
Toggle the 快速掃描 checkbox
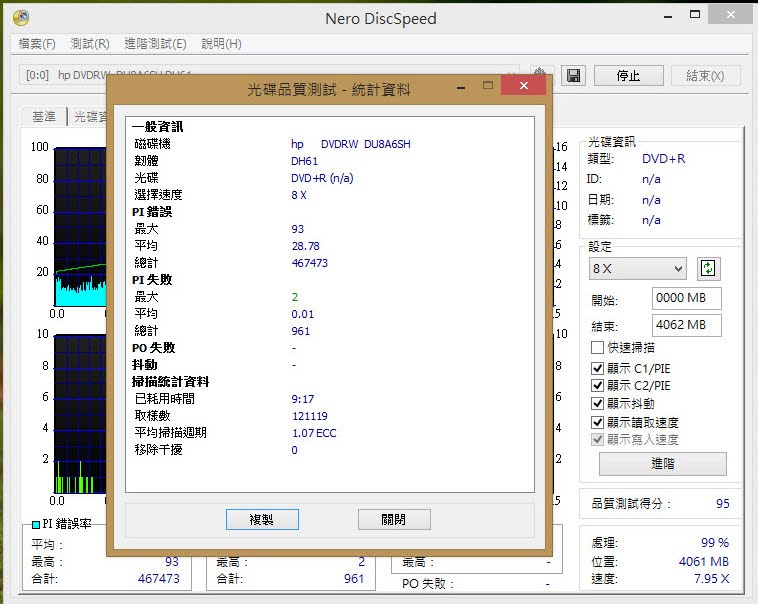click(597, 347)
